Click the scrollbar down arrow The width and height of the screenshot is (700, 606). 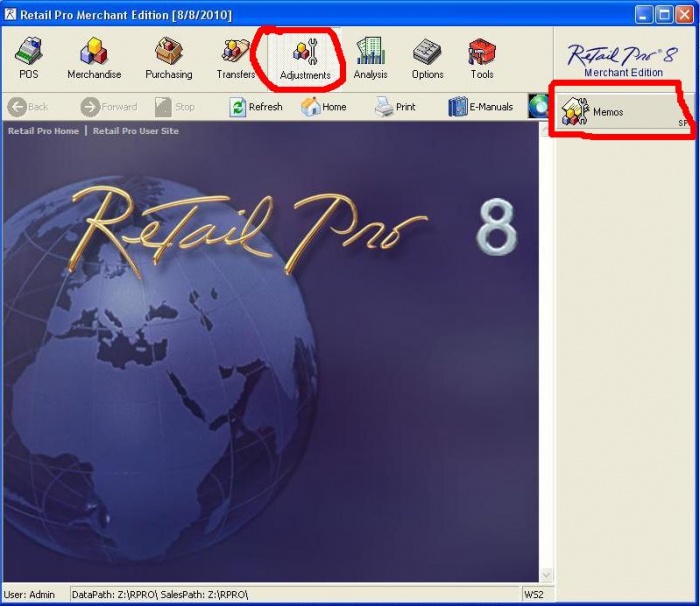click(x=546, y=574)
